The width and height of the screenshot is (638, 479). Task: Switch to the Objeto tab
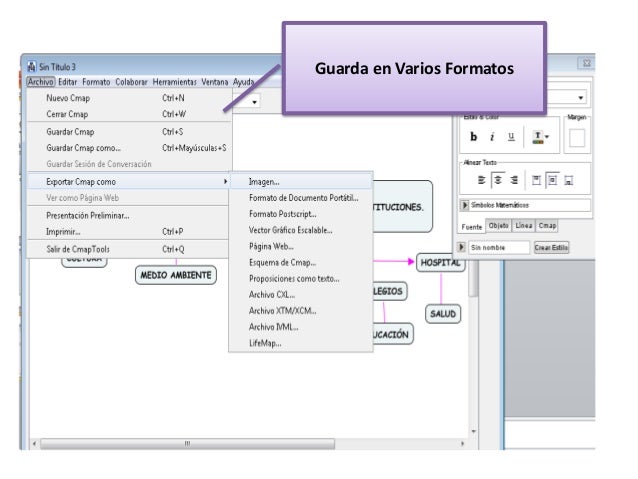(498, 225)
